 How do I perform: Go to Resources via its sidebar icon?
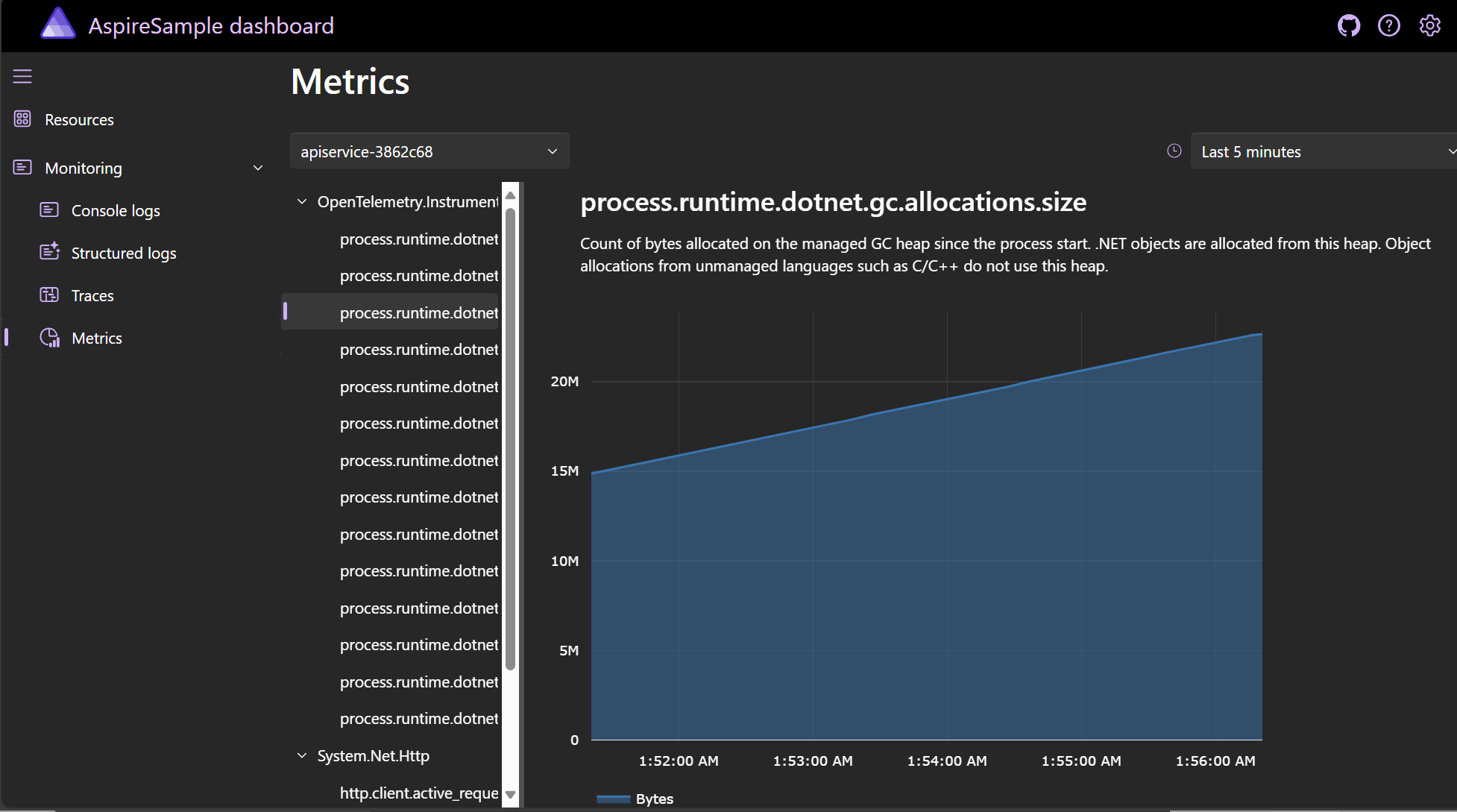[22, 119]
